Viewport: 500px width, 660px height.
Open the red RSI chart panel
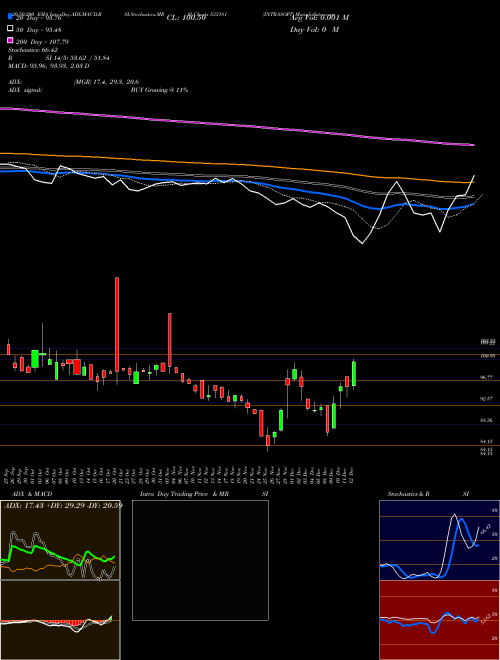(439, 620)
